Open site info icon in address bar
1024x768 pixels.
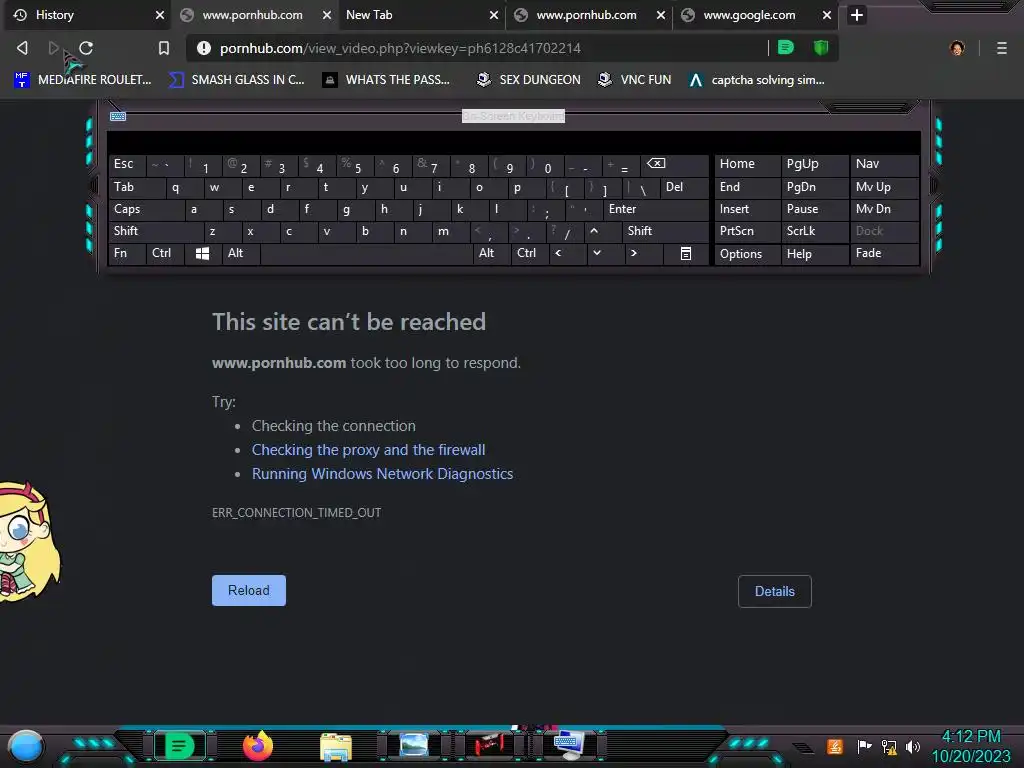click(204, 48)
